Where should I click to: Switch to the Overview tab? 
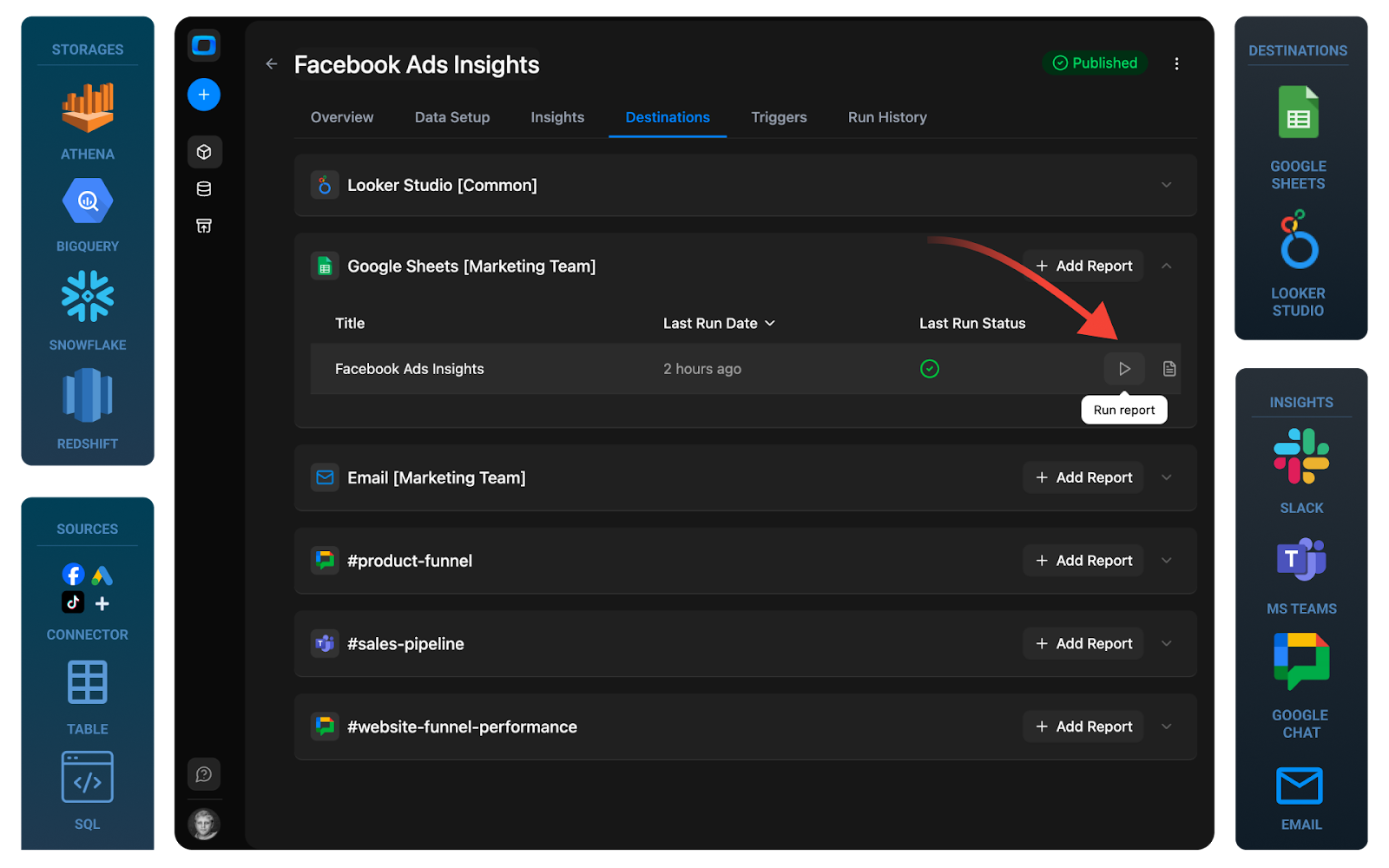tap(342, 117)
